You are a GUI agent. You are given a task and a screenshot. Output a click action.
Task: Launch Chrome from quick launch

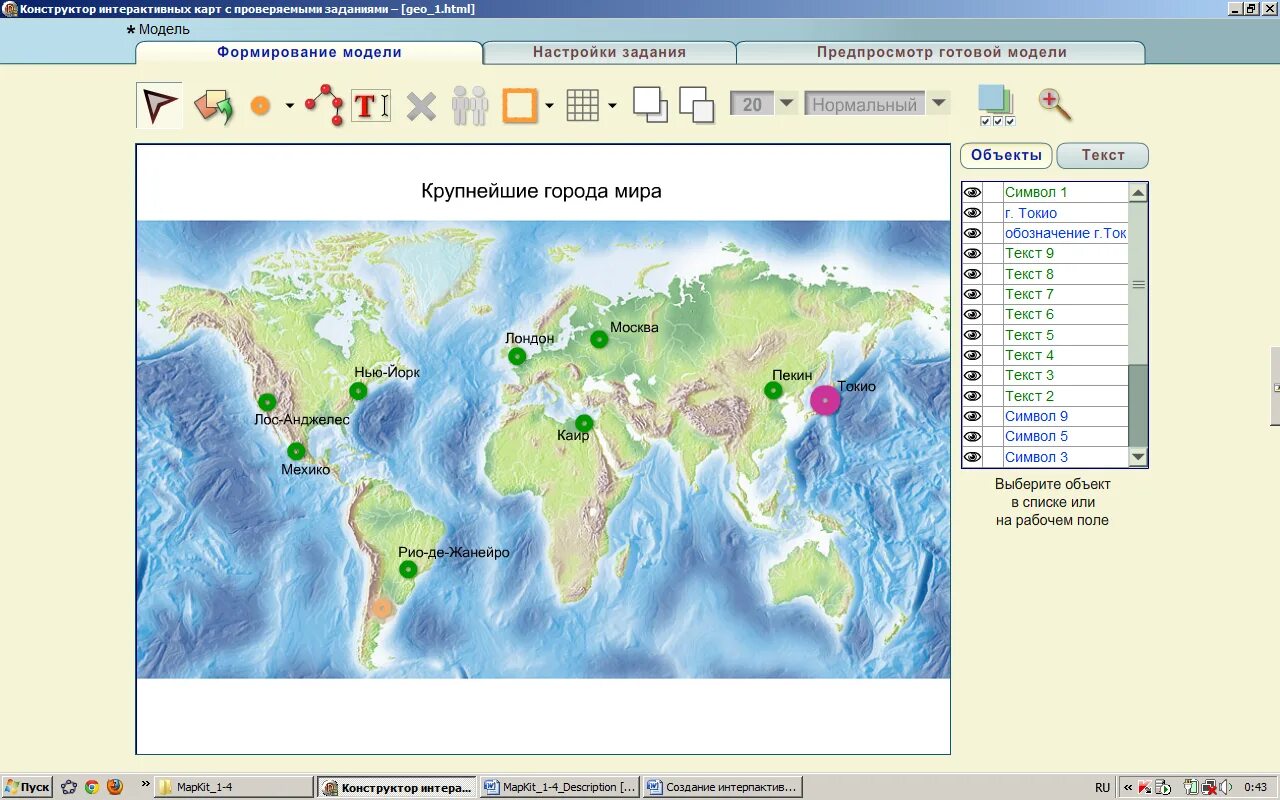coord(91,787)
